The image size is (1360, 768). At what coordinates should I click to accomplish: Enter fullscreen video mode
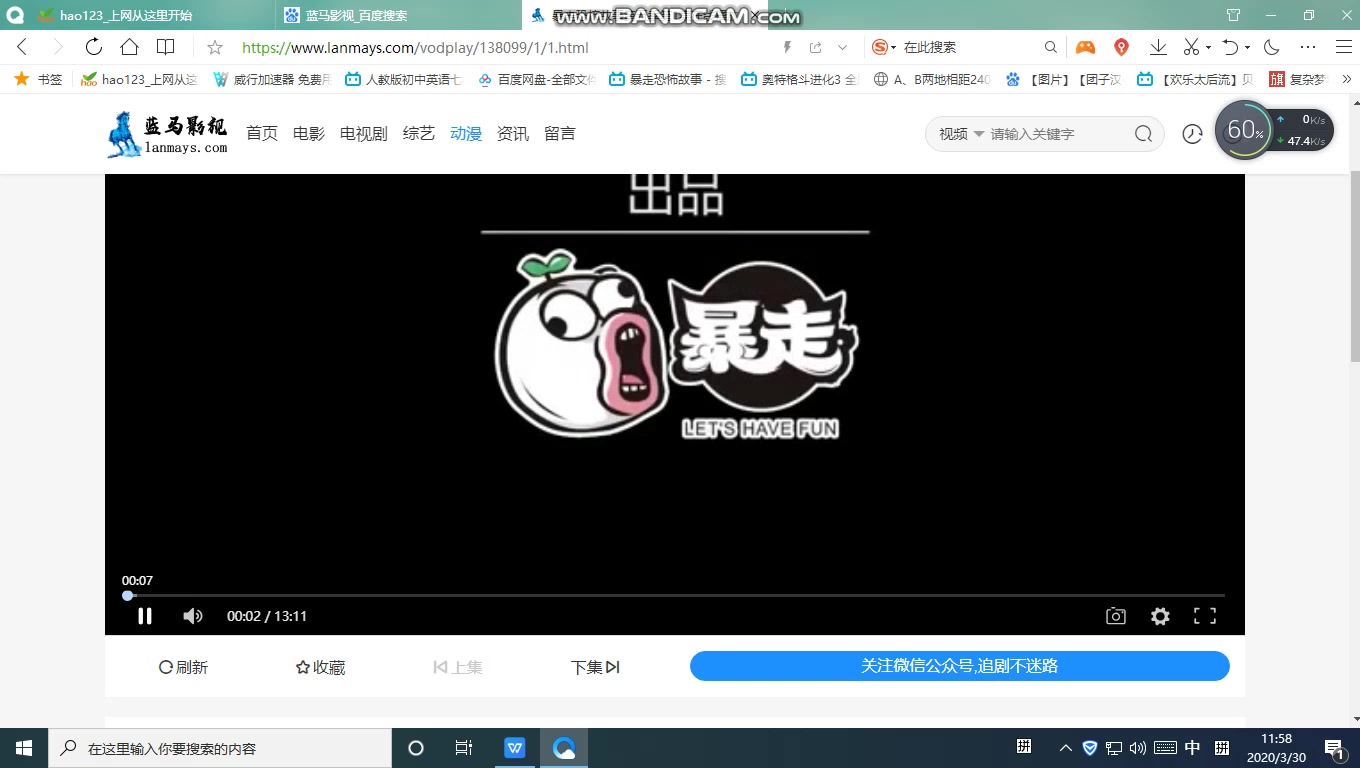(1205, 616)
